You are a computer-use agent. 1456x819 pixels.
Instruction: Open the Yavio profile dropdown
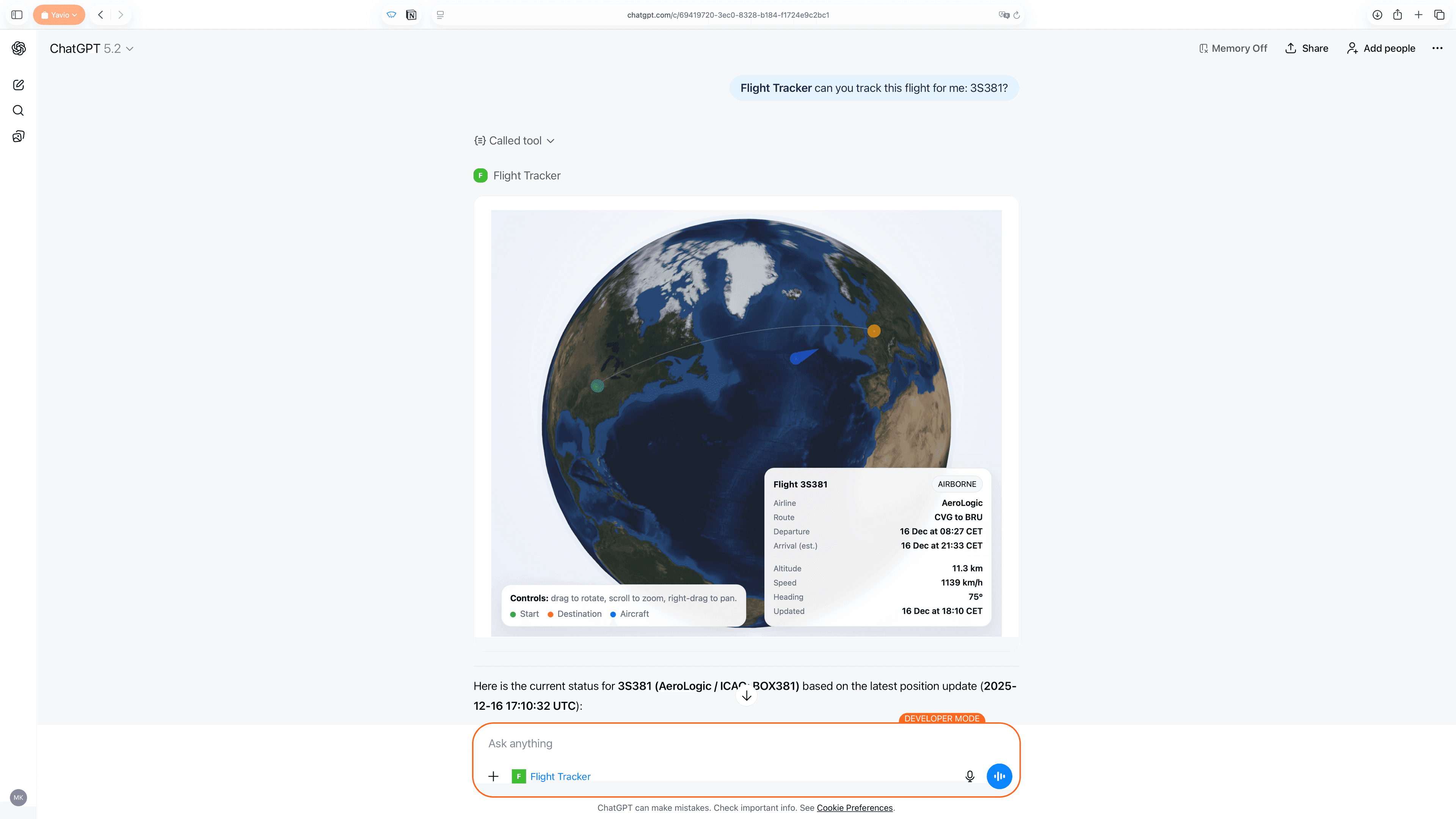click(x=59, y=15)
